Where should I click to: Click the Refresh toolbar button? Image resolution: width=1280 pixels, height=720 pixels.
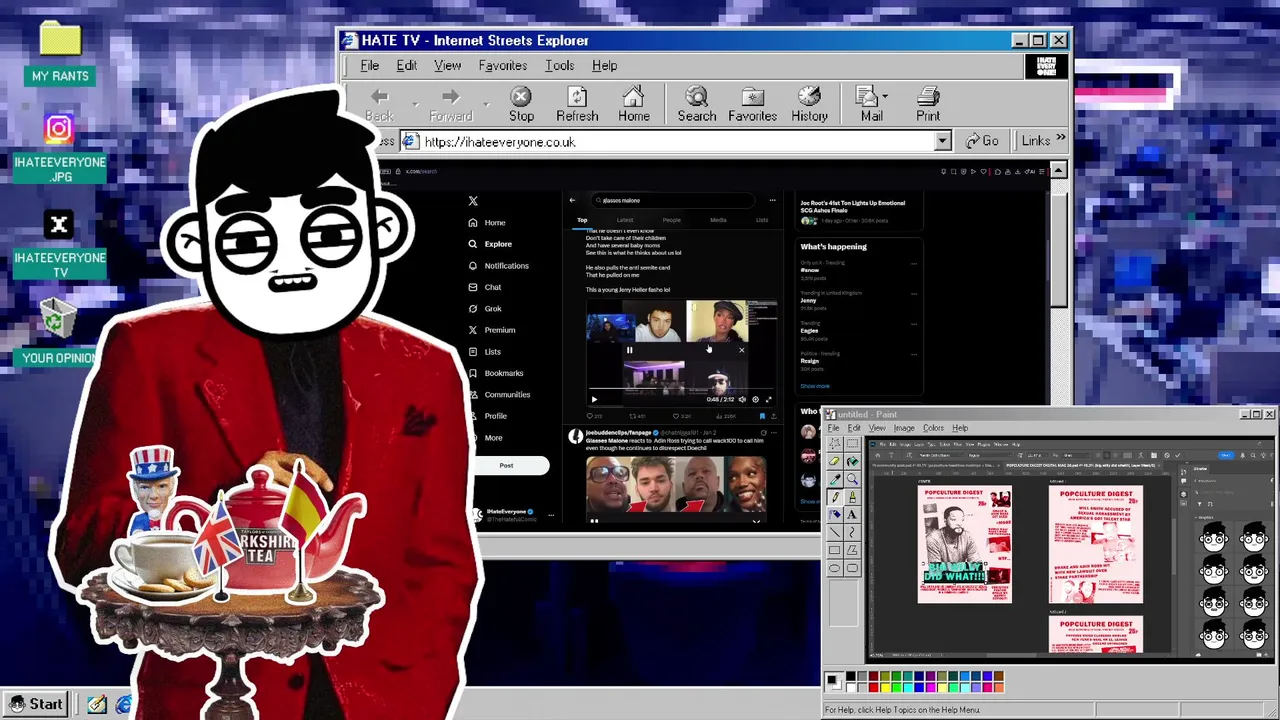(x=577, y=104)
